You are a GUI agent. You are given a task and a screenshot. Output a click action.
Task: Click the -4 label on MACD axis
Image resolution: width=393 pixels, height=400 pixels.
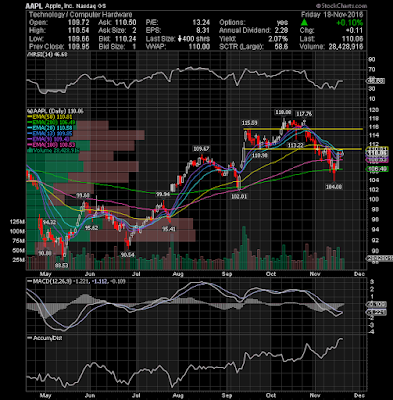click(371, 332)
